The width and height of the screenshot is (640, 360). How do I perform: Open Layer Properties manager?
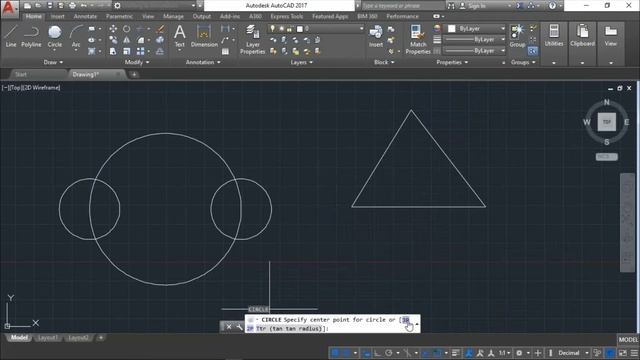[x=252, y=39]
